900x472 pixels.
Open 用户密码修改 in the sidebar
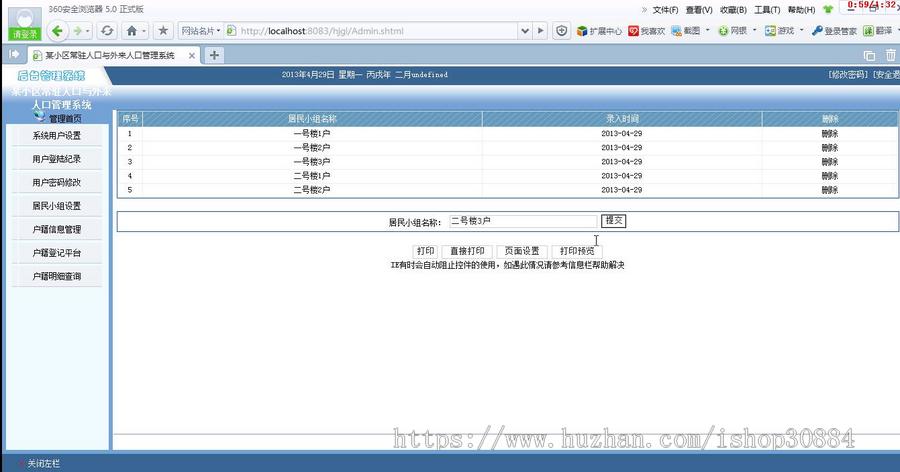coord(56,183)
